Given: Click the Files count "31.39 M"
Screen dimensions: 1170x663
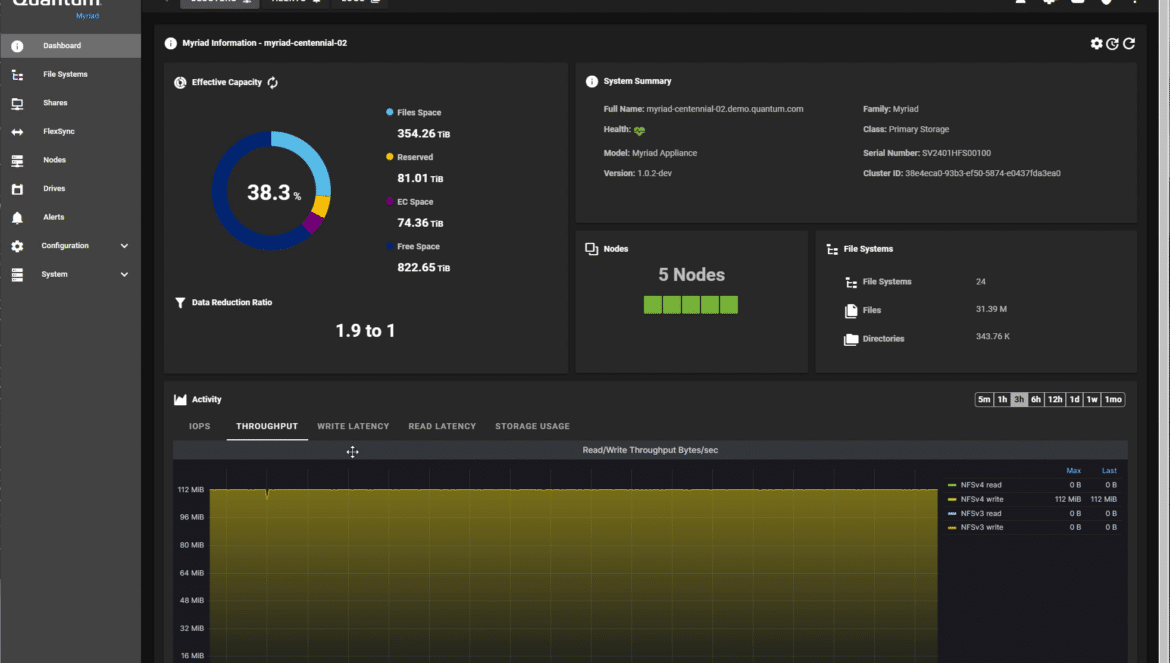Looking at the screenshot, I should point(992,309).
